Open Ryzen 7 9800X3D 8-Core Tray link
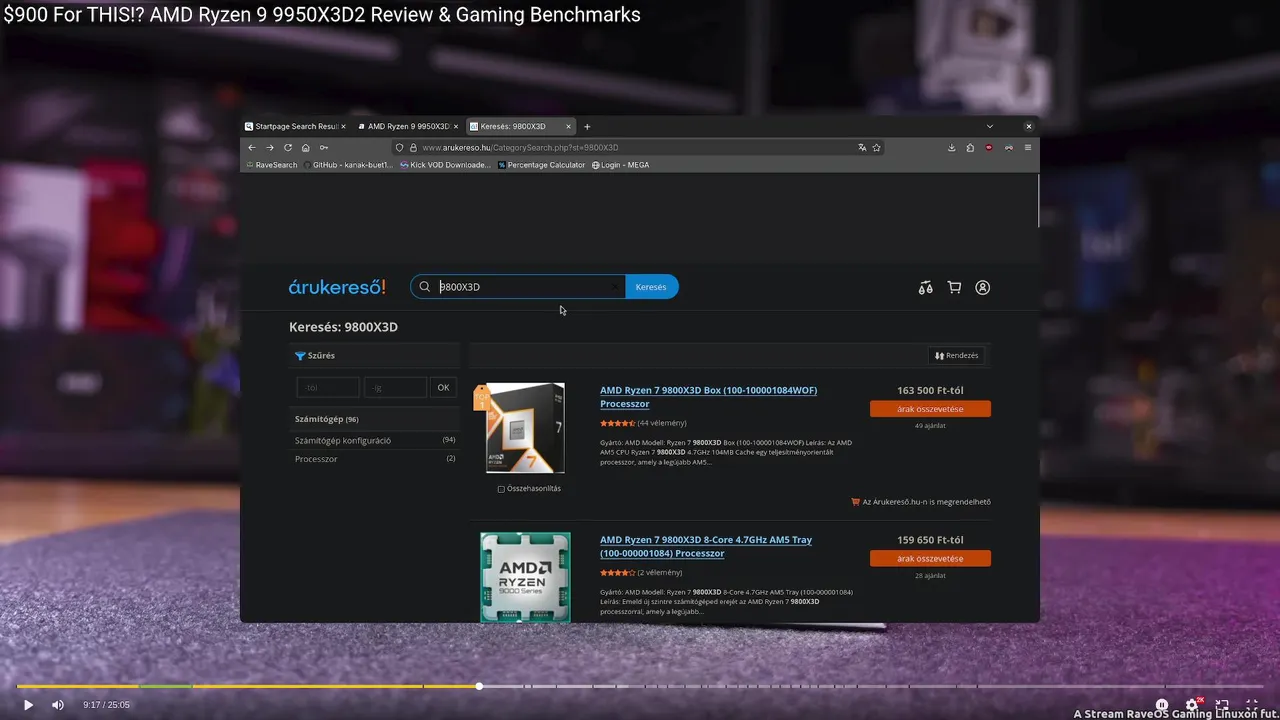 tap(706, 546)
